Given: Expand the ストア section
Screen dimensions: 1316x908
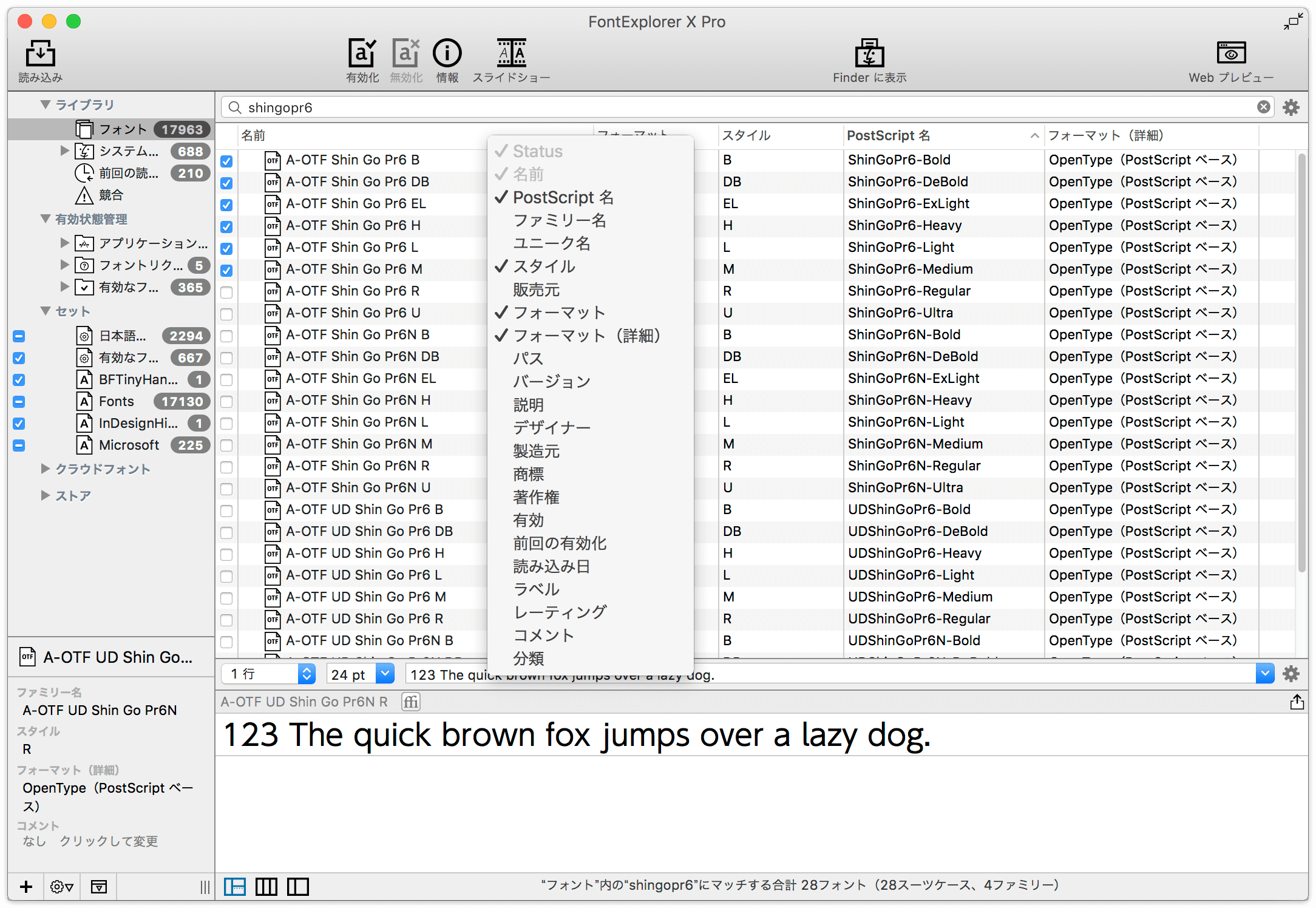Looking at the screenshot, I should tap(45, 495).
